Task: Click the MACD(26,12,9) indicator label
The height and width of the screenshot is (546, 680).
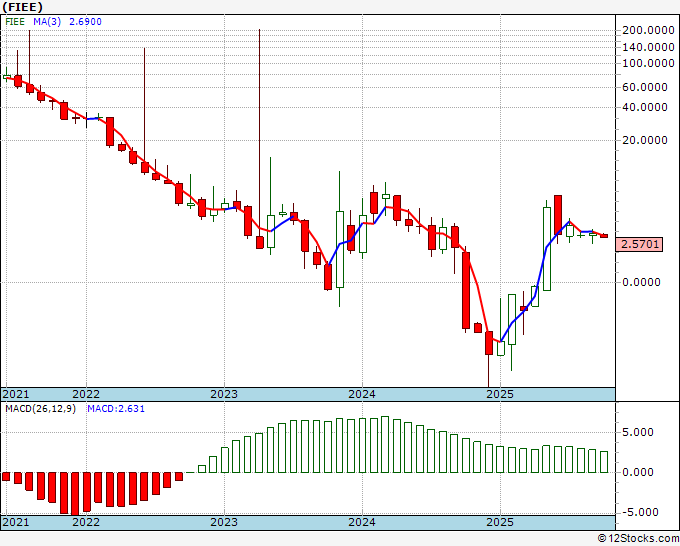Action: tap(40, 409)
